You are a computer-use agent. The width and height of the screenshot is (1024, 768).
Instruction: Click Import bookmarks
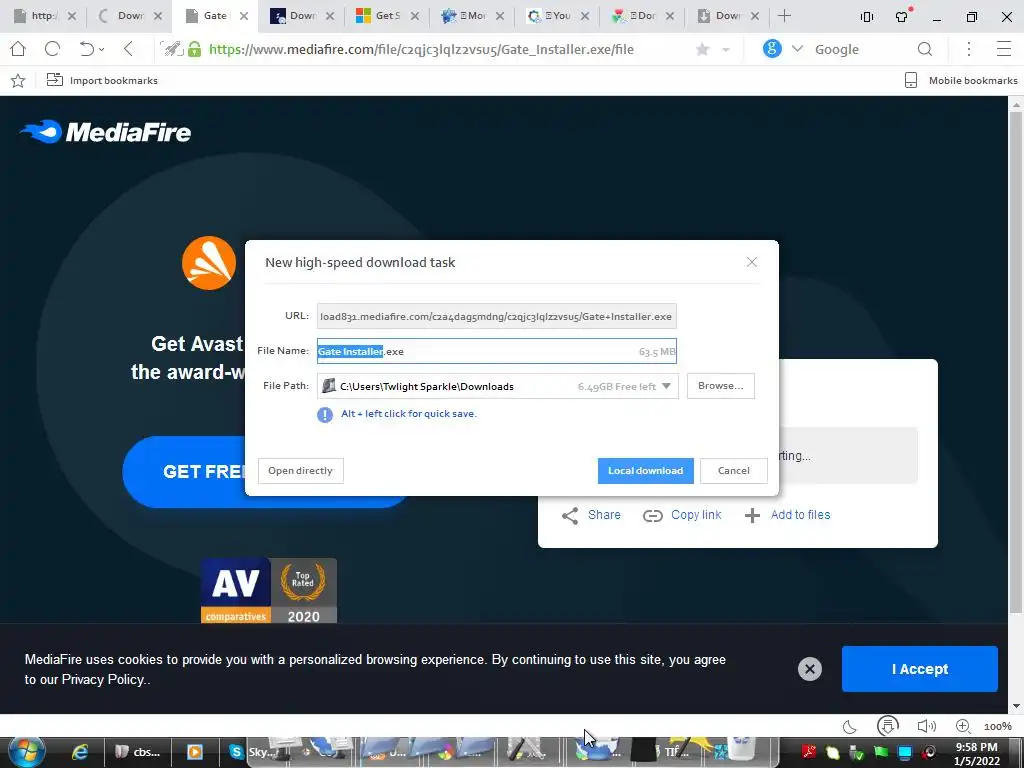(x=102, y=80)
